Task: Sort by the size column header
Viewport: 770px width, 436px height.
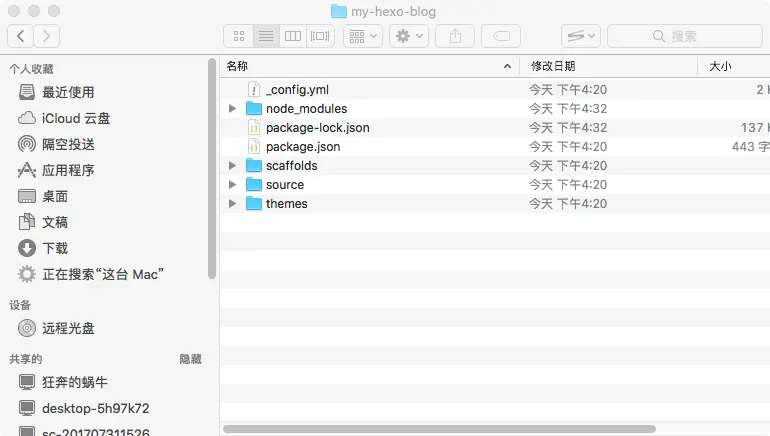Action: pos(734,66)
